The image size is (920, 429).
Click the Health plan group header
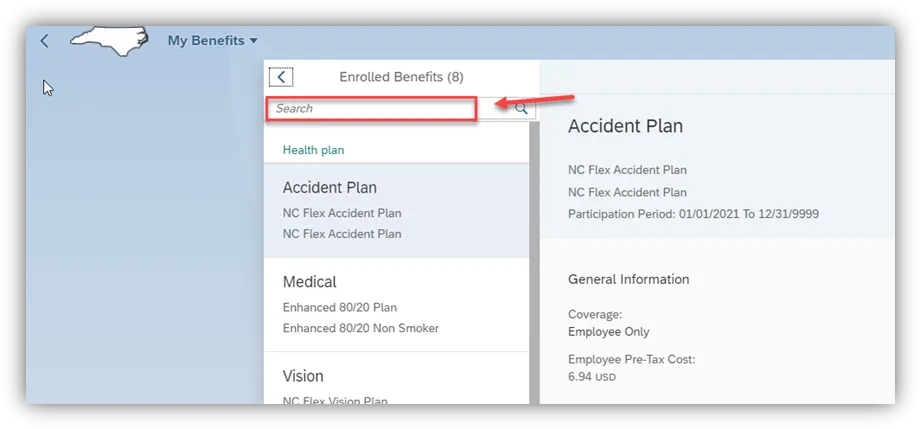(x=313, y=150)
